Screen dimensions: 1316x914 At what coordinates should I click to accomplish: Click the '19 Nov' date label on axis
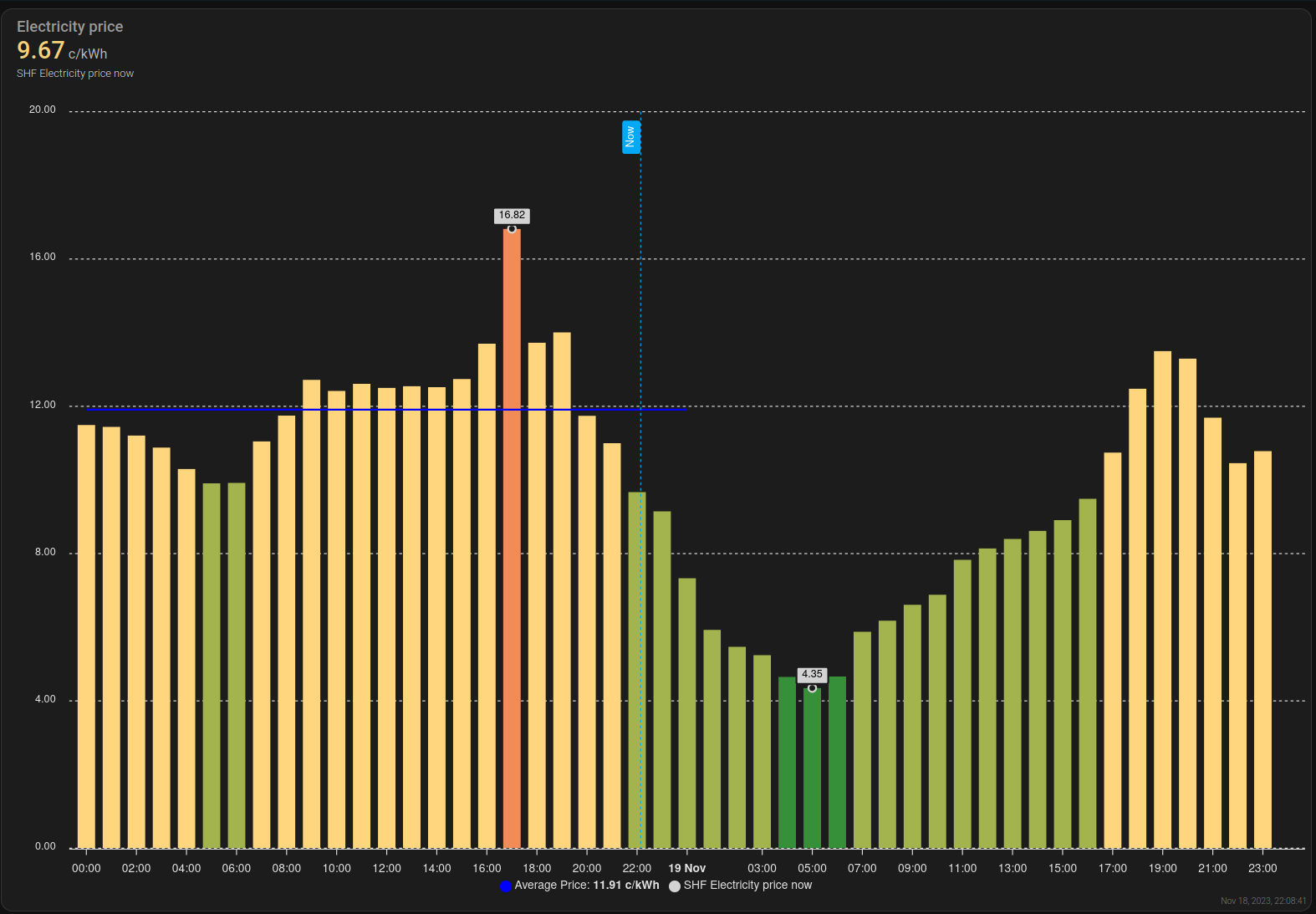click(686, 868)
